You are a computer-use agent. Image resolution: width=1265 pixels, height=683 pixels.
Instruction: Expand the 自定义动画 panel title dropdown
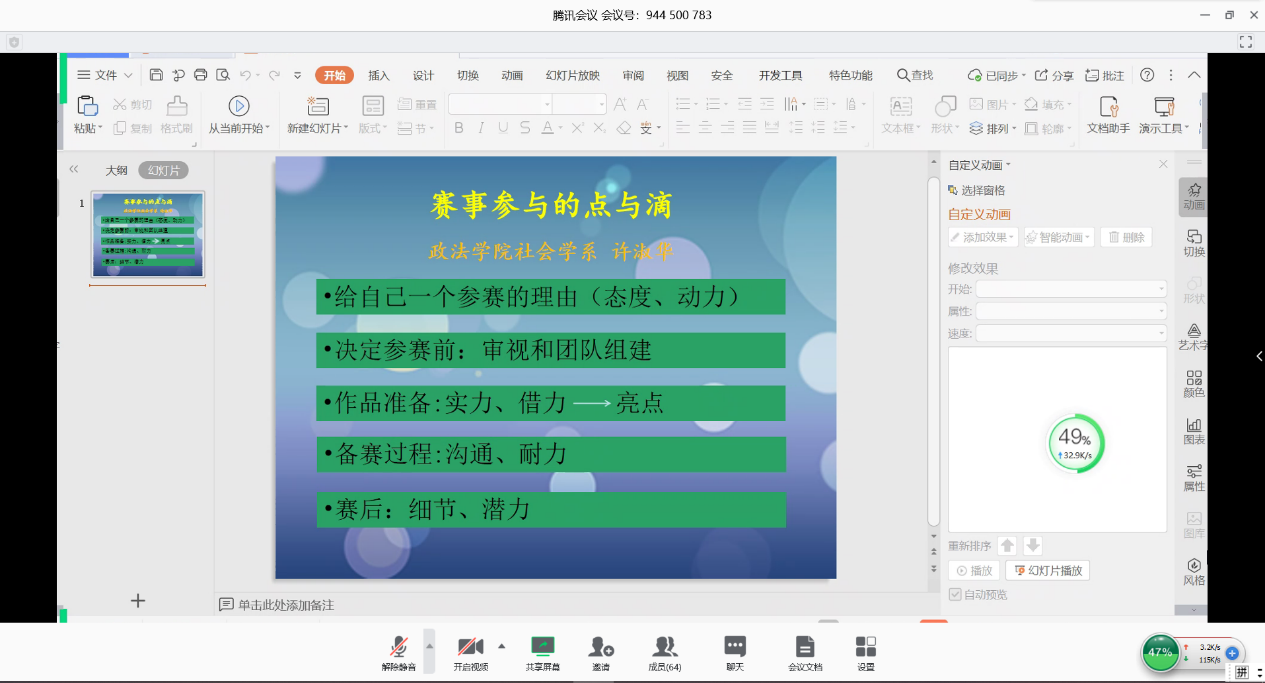1008,165
